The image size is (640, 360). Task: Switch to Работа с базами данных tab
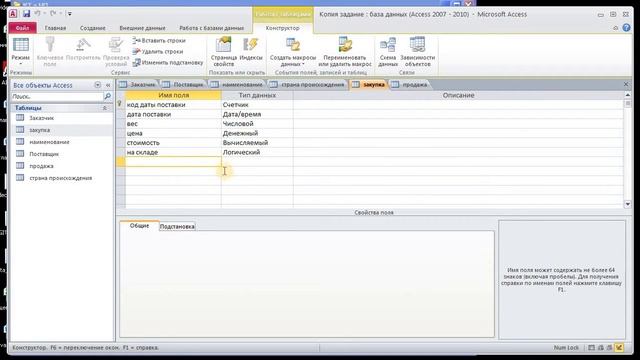[211, 28]
